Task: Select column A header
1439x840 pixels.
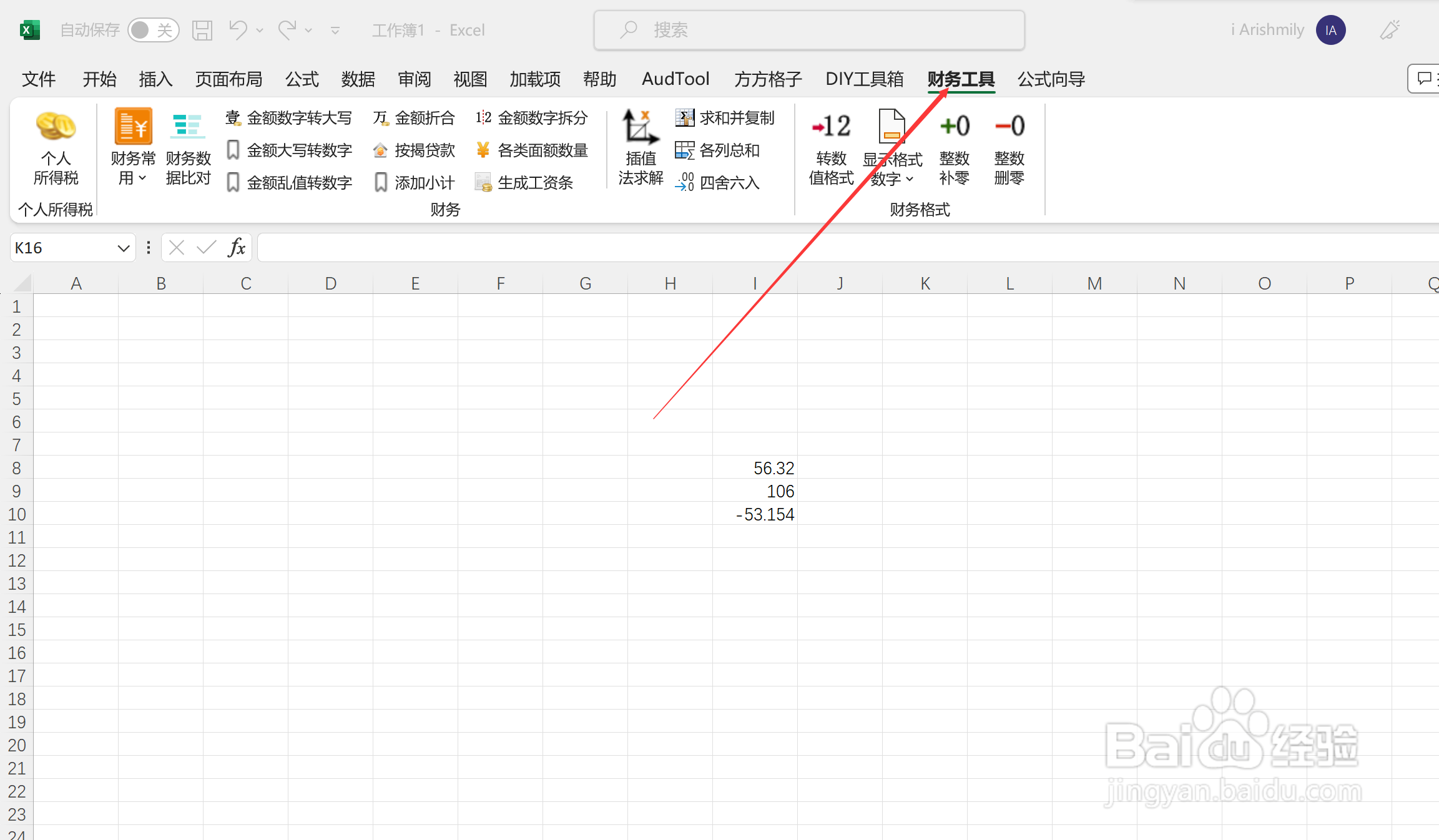Action: pos(76,283)
